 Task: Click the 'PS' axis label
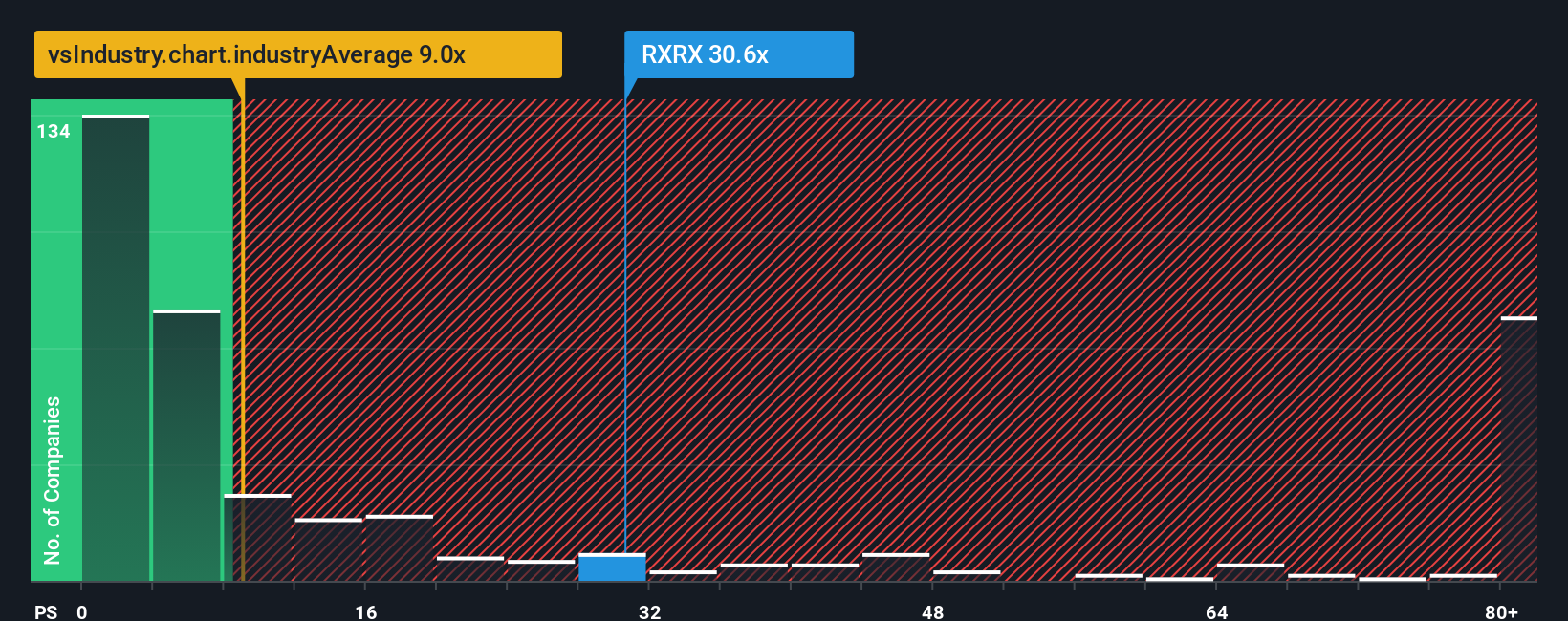(46, 611)
